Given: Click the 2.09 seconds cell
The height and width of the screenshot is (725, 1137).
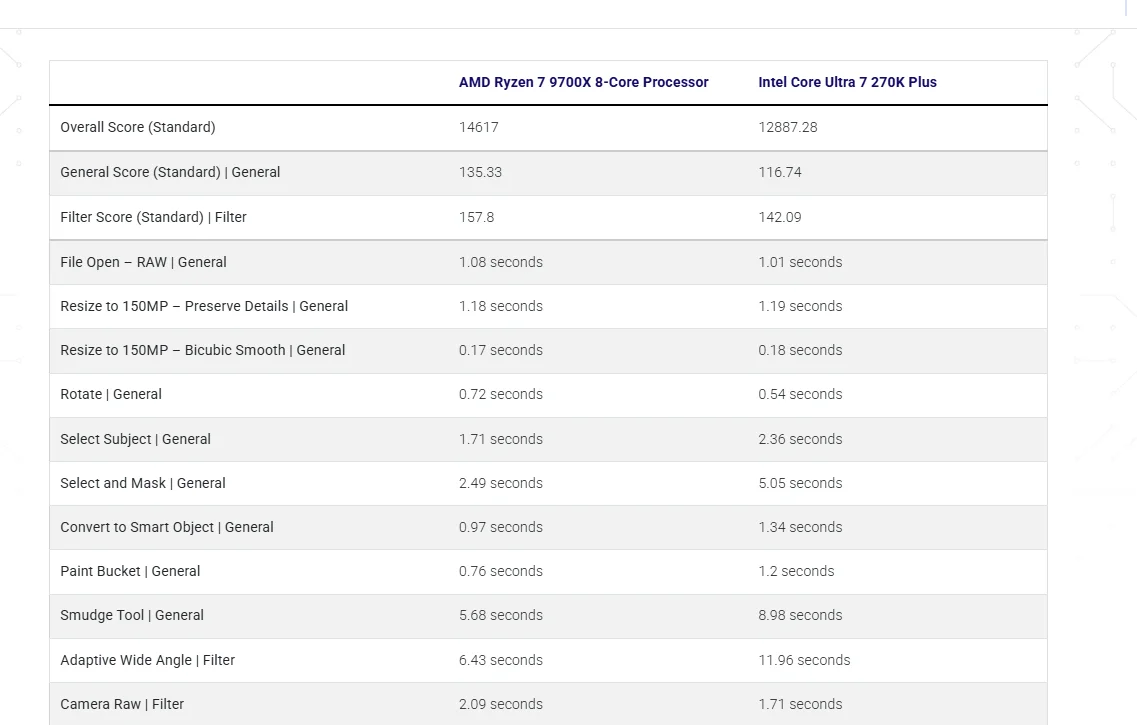Looking at the screenshot, I should point(500,704).
